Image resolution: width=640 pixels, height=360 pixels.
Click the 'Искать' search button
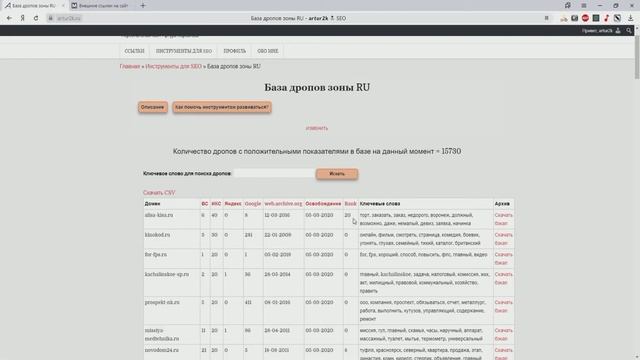click(x=337, y=174)
